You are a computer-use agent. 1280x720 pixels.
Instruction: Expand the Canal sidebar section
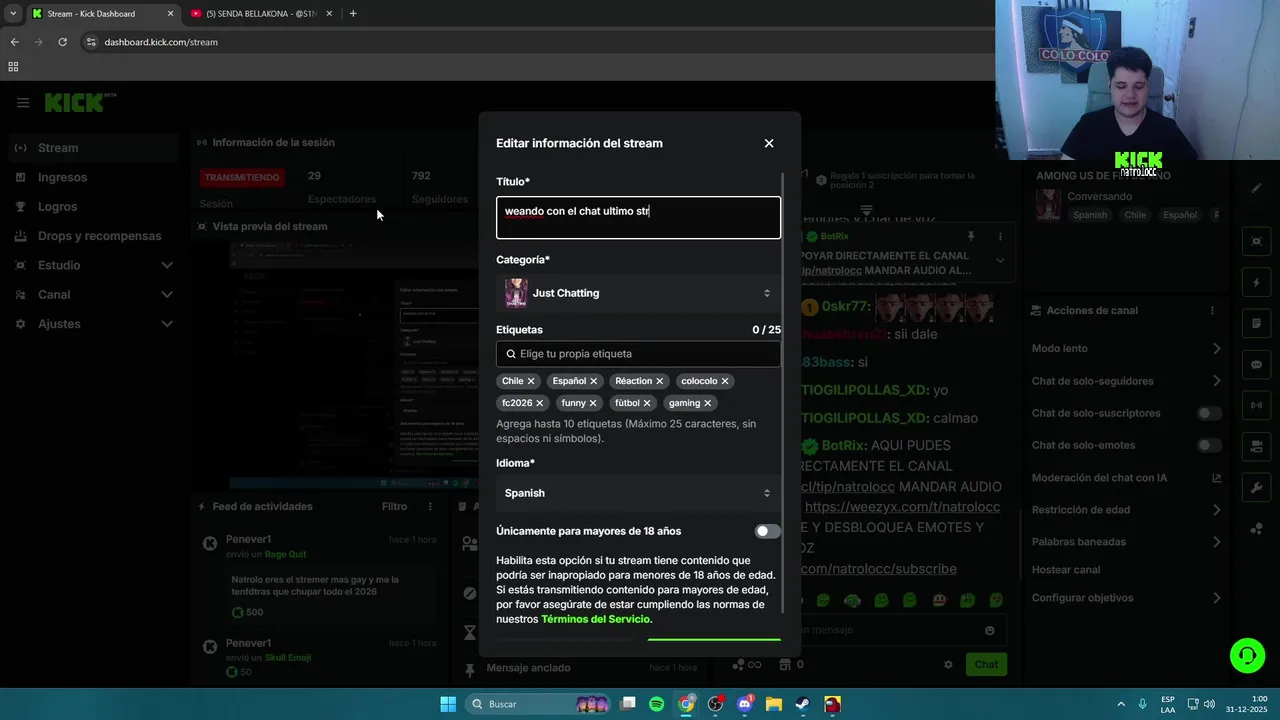pyautogui.click(x=95, y=294)
